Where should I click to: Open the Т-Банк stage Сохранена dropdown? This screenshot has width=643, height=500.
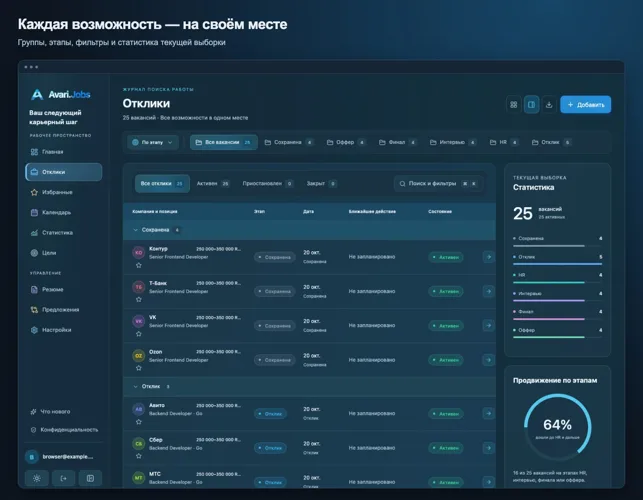[274, 291]
